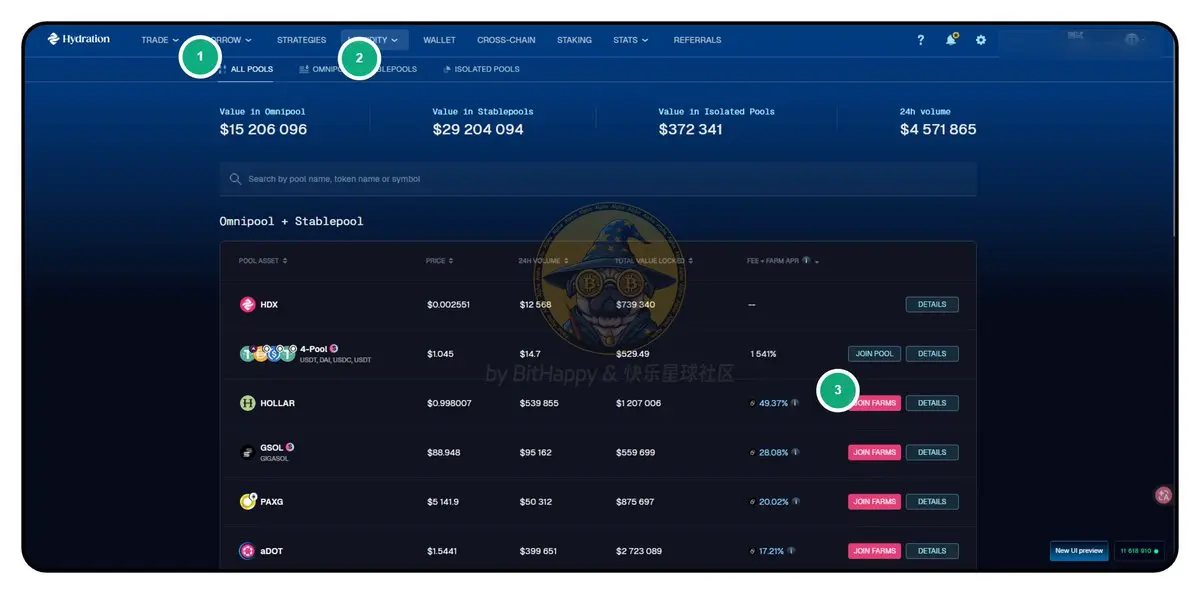Click the info icon beside aDOT 17.21% APR
Screen dimensions: 1200x594
pos(790,551)
